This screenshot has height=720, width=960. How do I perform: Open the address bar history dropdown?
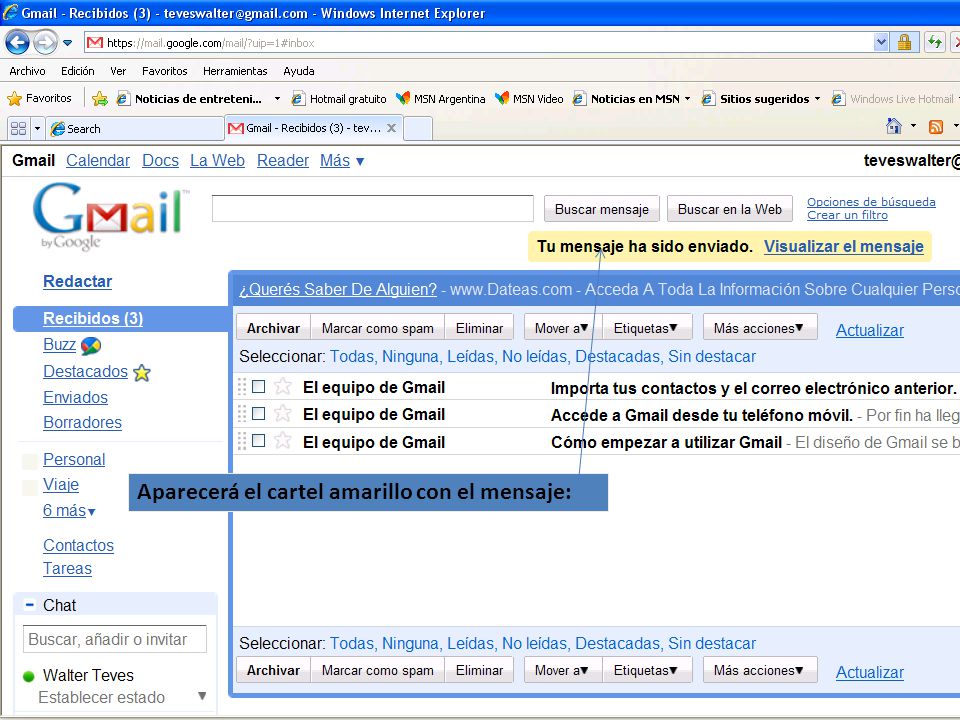(x=881, y=42)
